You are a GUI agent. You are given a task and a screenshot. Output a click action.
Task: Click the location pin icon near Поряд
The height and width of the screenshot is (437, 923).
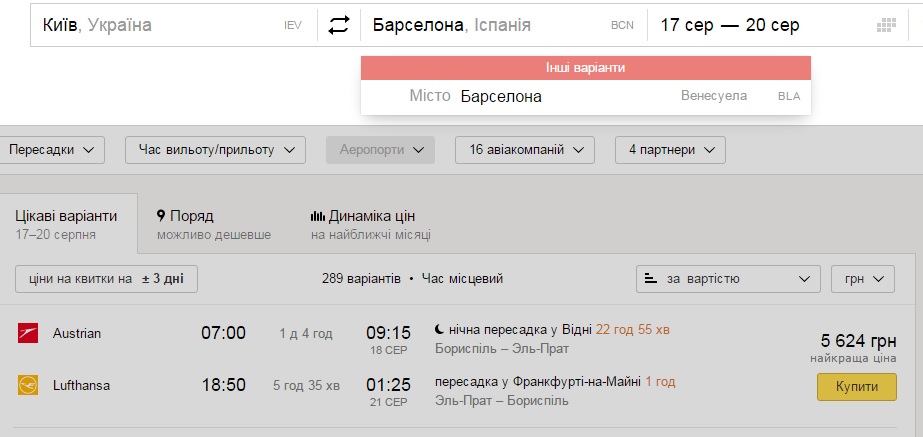pyautogui.click(x=161, y=216)
